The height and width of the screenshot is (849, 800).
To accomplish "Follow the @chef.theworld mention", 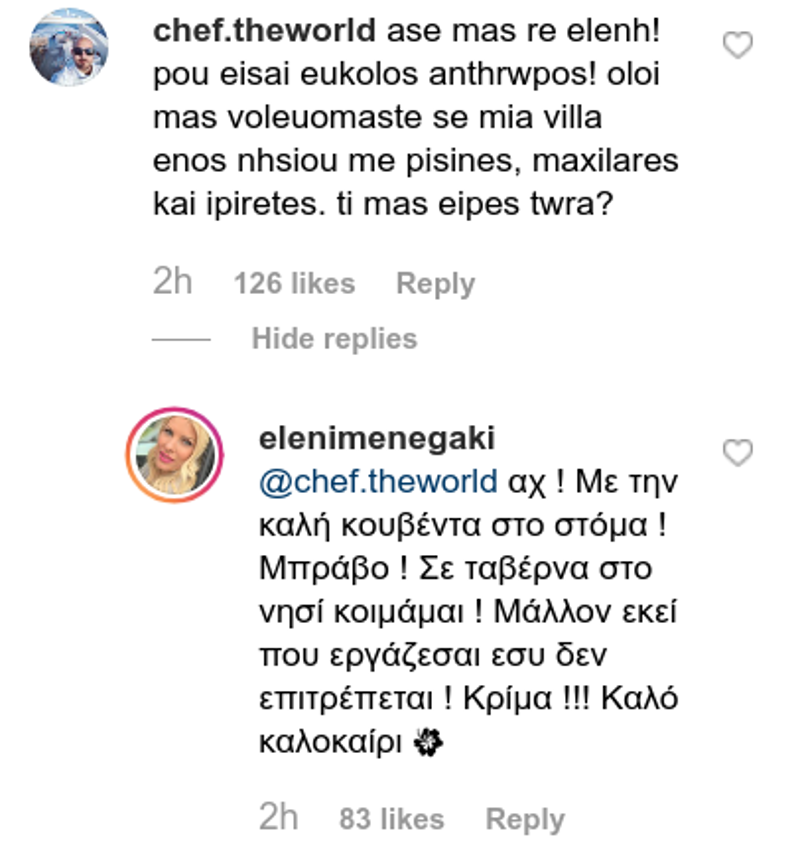I will [377, 482].
